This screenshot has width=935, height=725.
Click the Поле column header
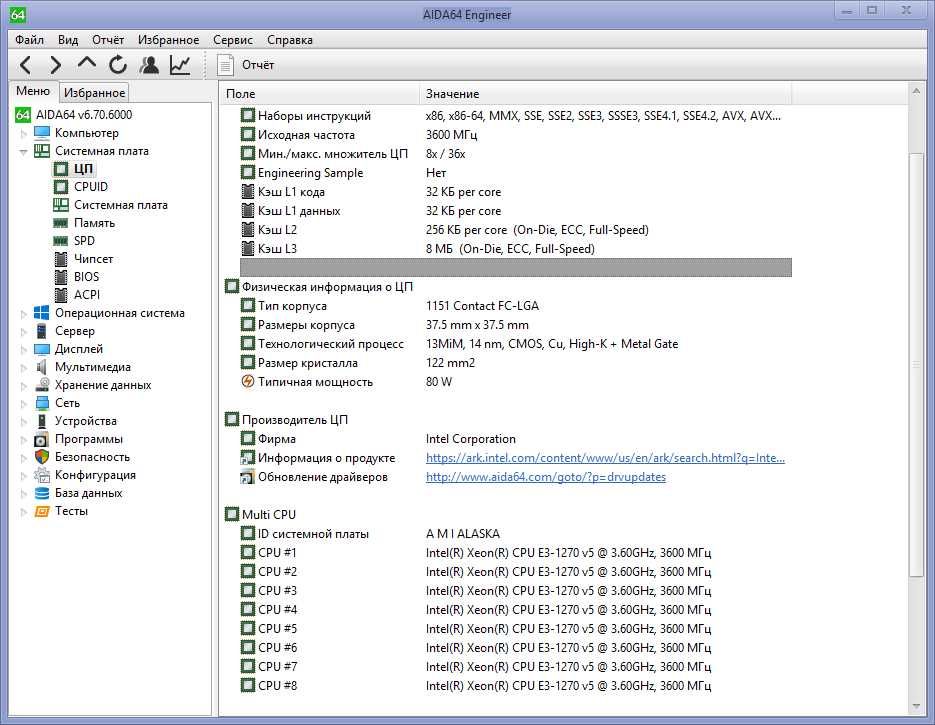pos(320,94)
